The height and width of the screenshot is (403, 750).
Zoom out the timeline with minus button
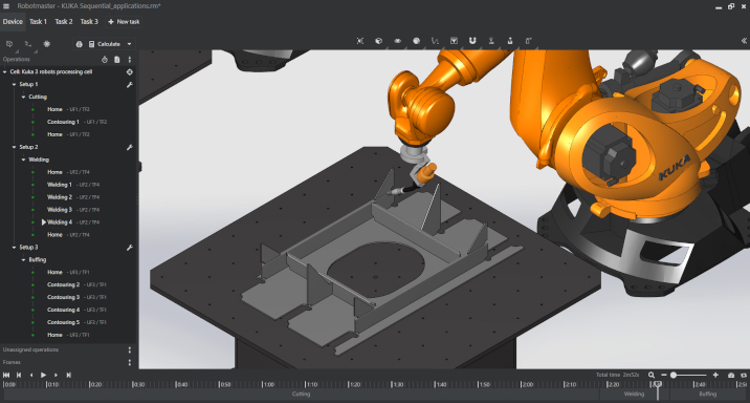pyautogui.click(x=664, y=375)
